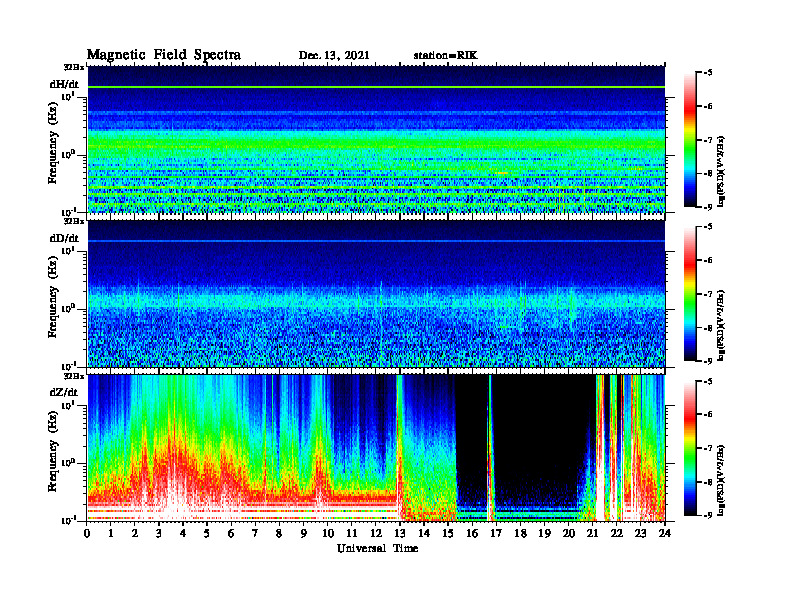This screenshot has width=792, height=612.
Task: Click hour label 24 on the time axis
Action: coord(664,534)
